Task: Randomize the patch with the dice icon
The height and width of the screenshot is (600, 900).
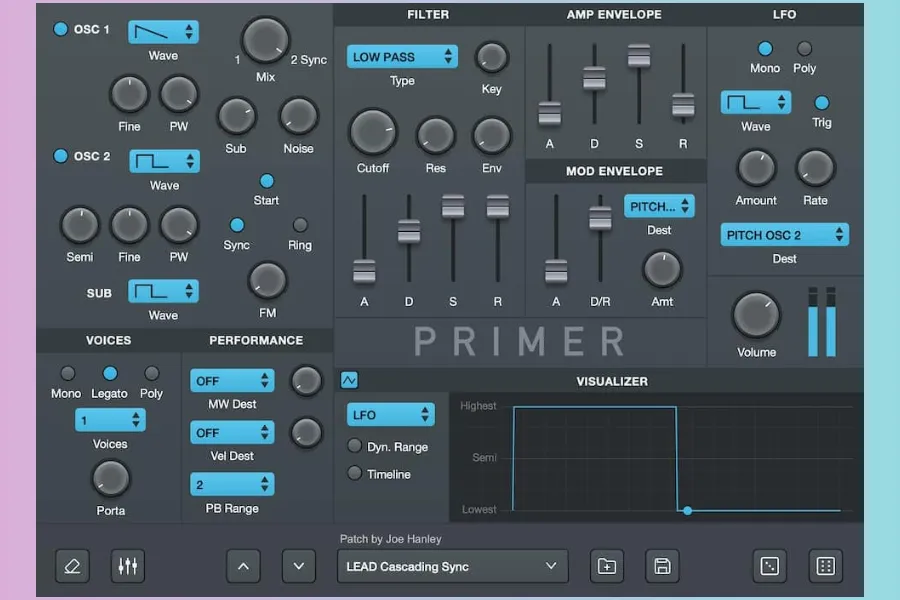Action: point(770,566)
